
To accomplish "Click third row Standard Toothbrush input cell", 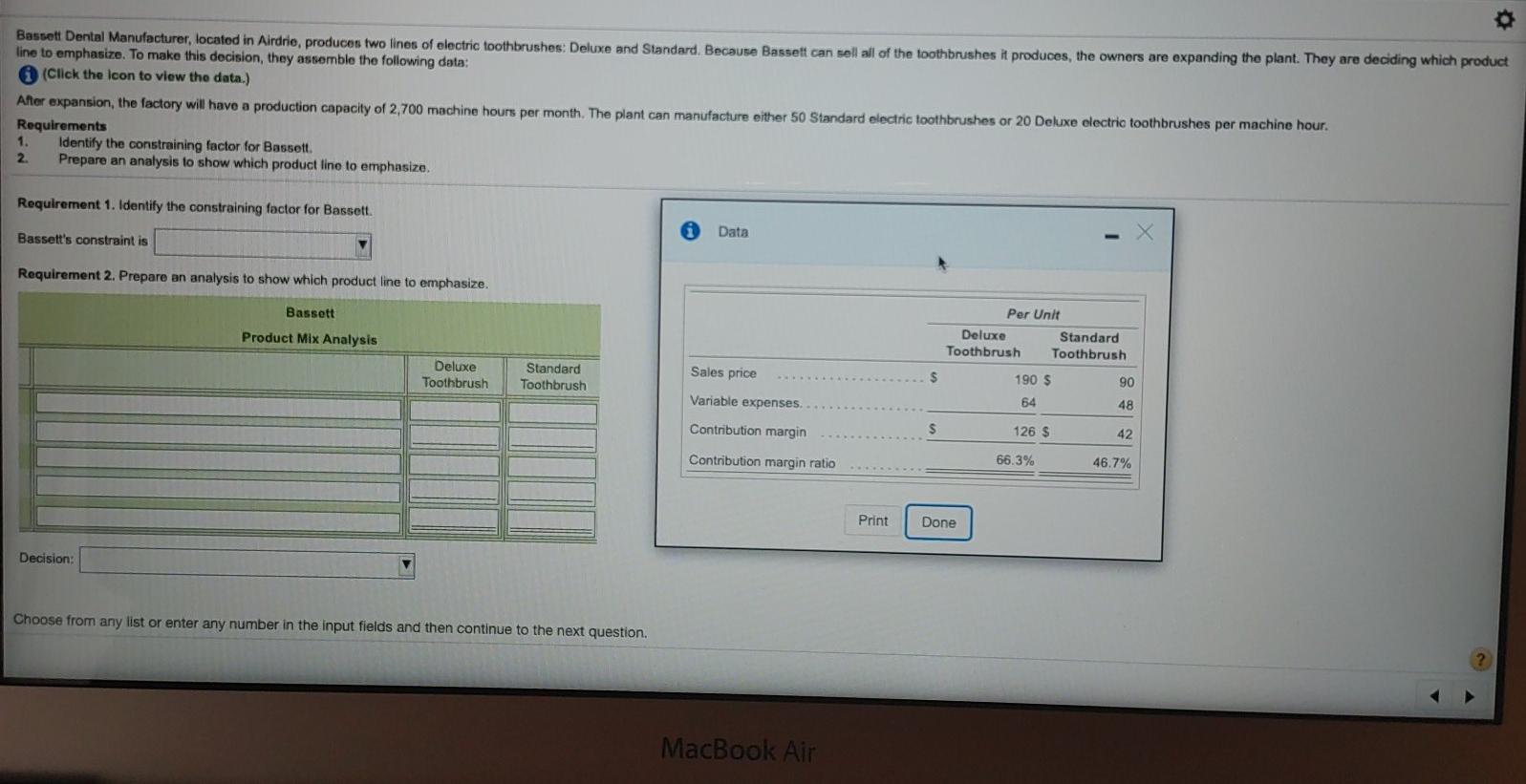I will click(x=552, y=467).
